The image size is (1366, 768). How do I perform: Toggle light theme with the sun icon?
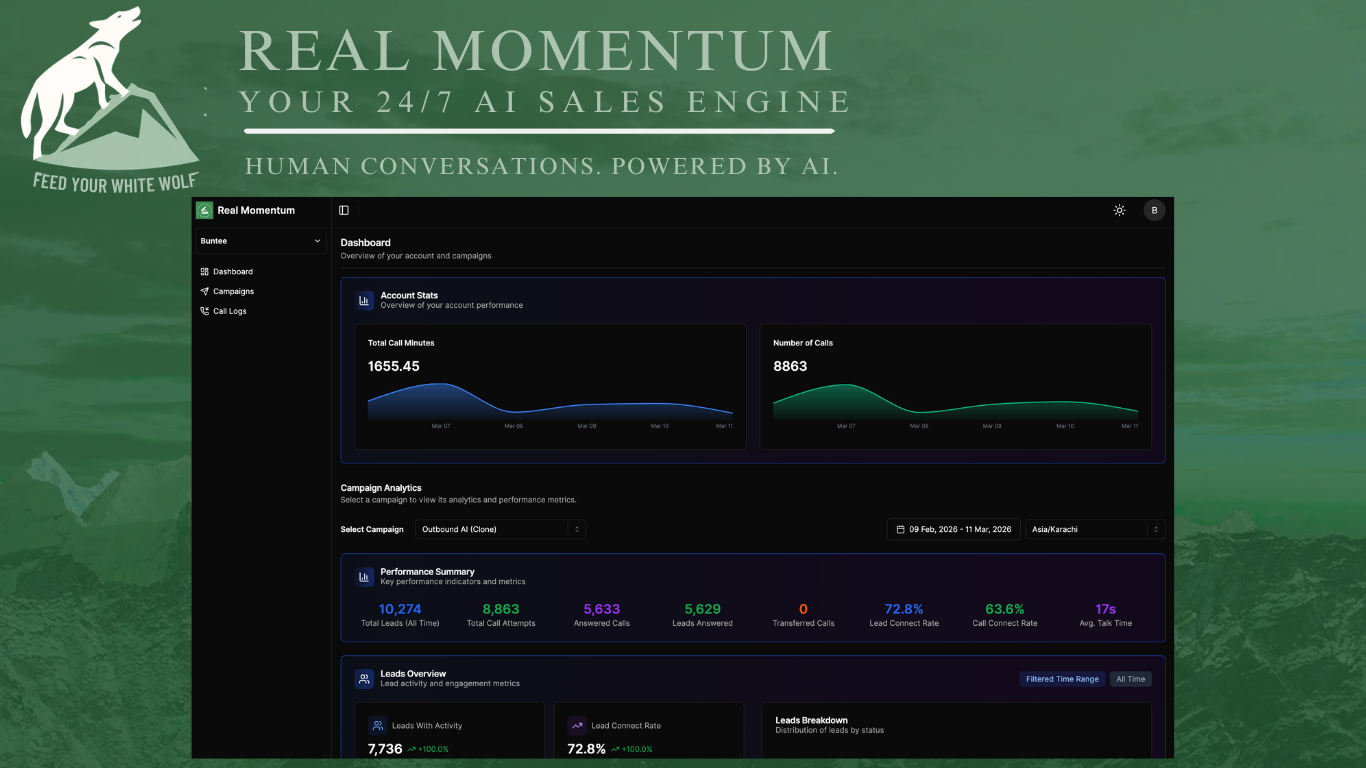click(x=1119, y=210)
